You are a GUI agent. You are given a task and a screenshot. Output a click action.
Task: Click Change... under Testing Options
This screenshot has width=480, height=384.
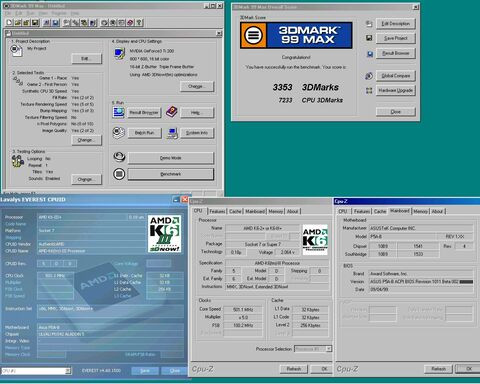[x=87, y=179]
